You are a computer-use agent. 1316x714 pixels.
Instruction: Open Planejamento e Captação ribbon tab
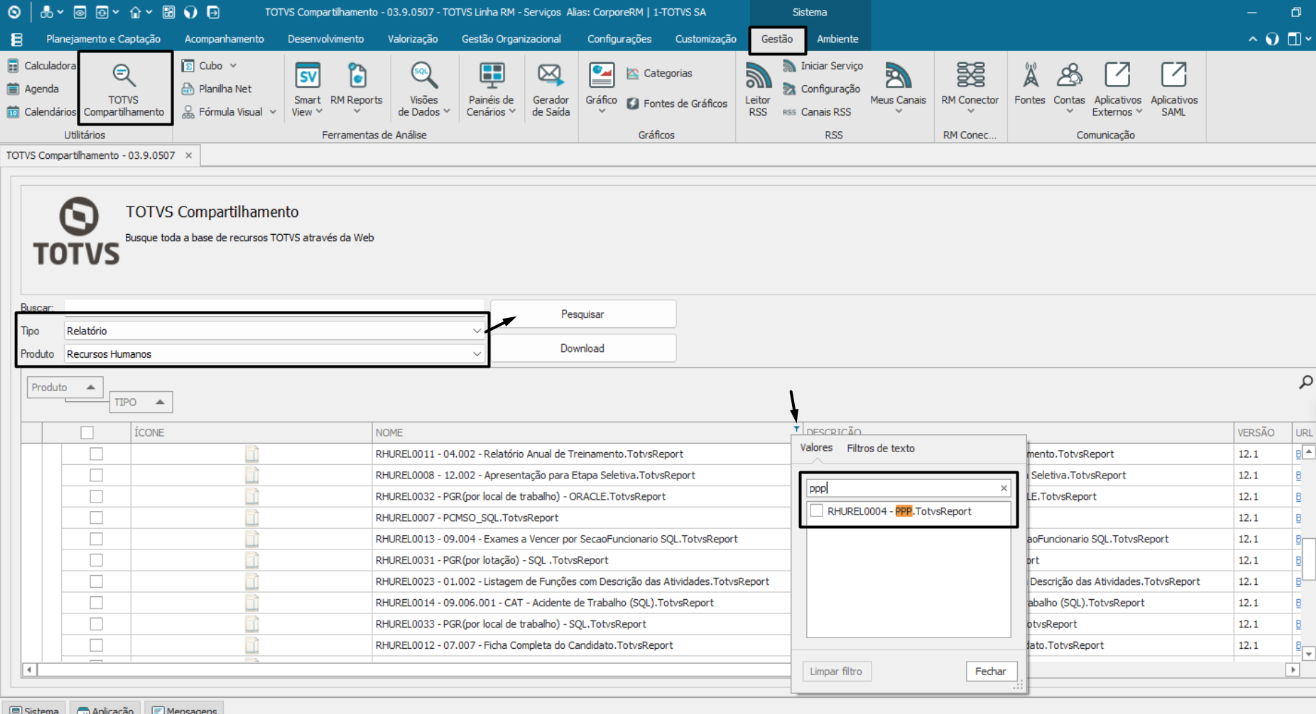coord(104,39)
